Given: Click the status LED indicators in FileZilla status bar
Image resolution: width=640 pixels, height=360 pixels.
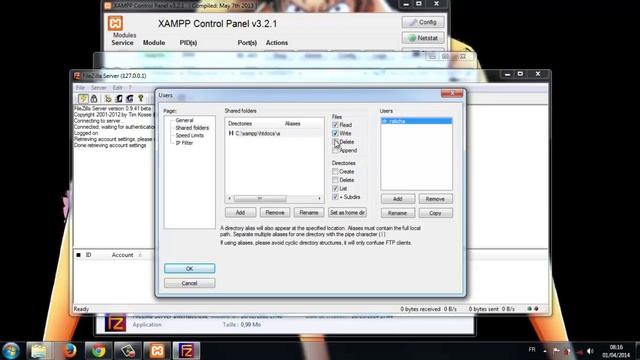Looking at the screenshot, I should point(533,309).
